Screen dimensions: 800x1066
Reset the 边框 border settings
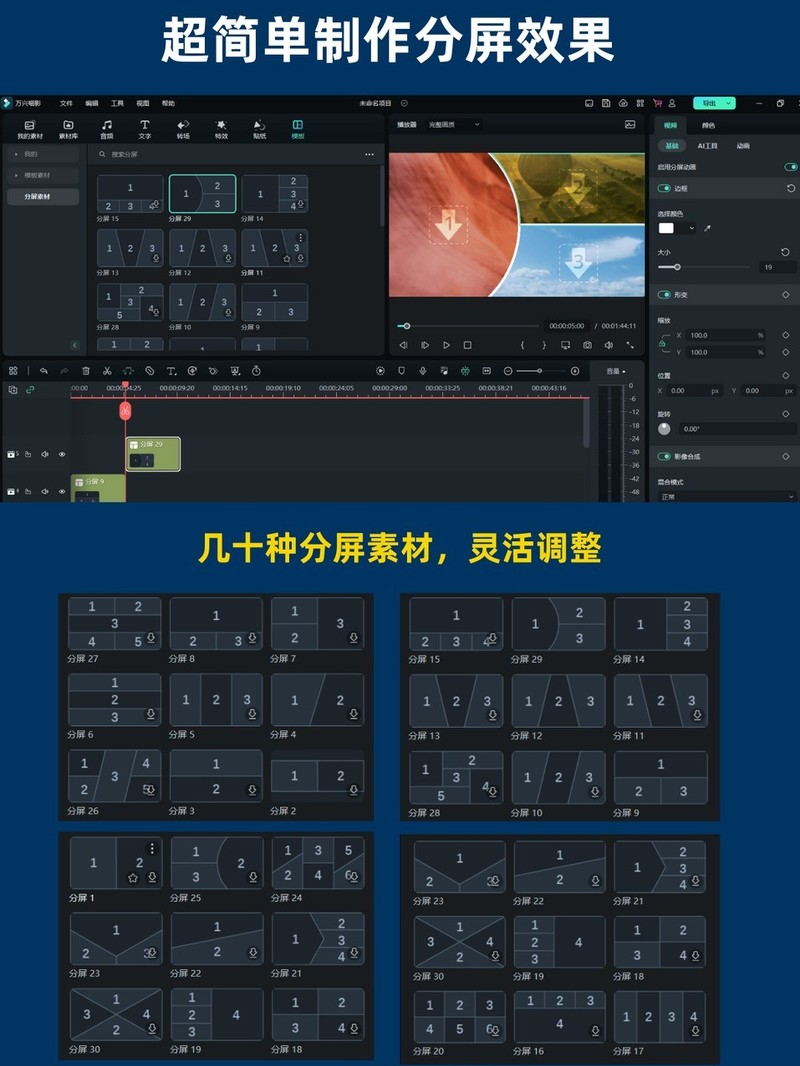[790, 188]
